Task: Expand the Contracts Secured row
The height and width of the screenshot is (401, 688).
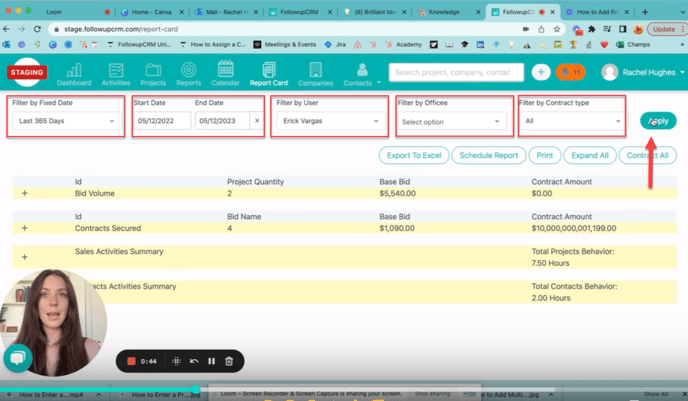Action: point(25,228)
